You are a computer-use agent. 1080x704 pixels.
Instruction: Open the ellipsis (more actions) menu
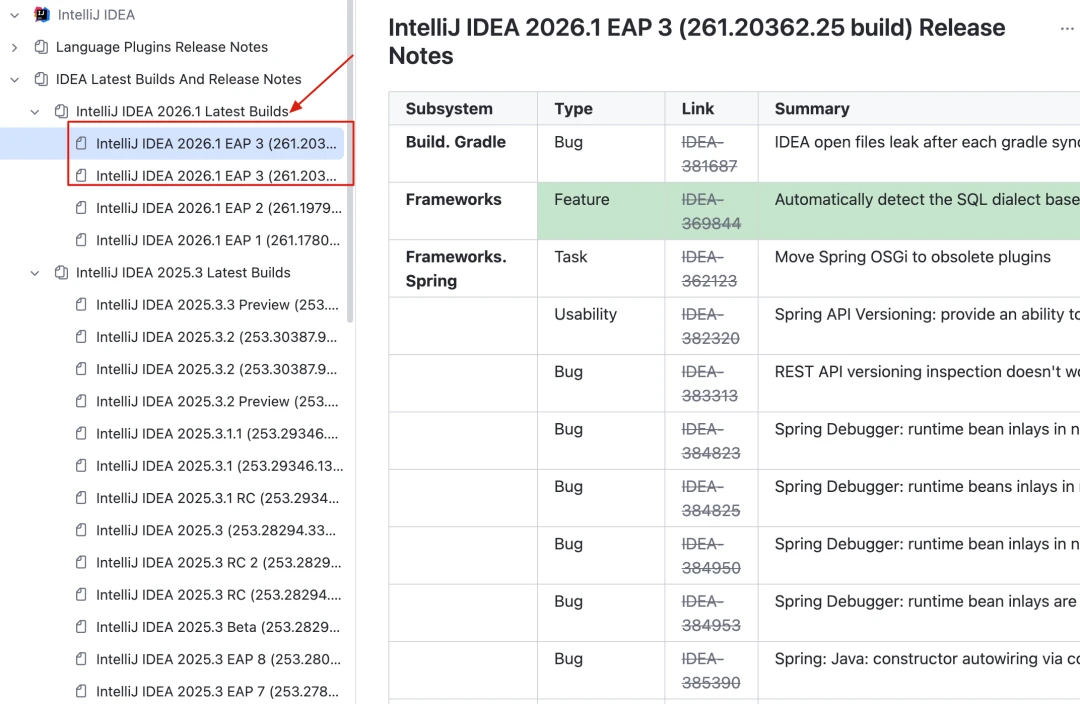[1065, 28]
